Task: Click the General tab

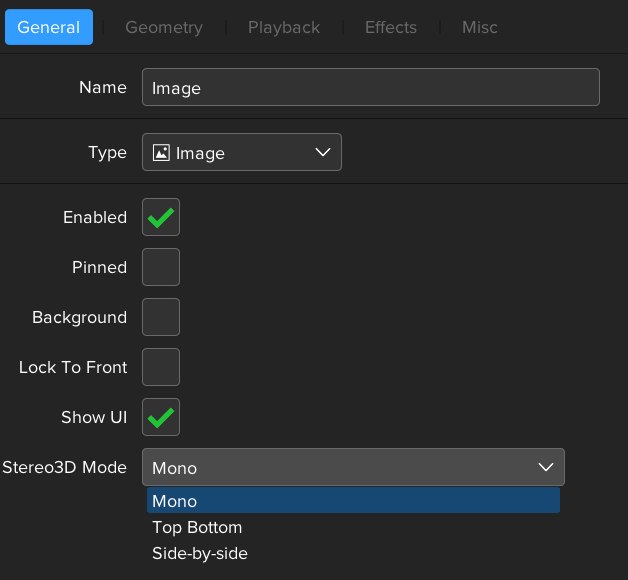Action: coord(49,27)
